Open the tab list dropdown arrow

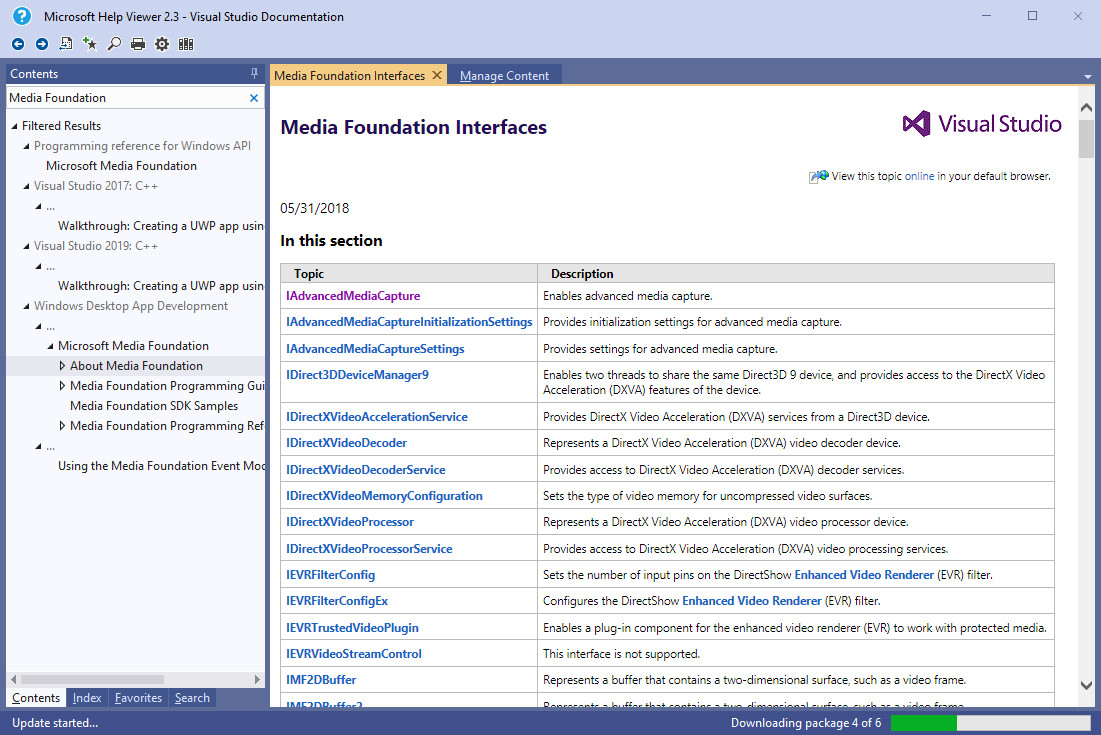[1088, 76]
